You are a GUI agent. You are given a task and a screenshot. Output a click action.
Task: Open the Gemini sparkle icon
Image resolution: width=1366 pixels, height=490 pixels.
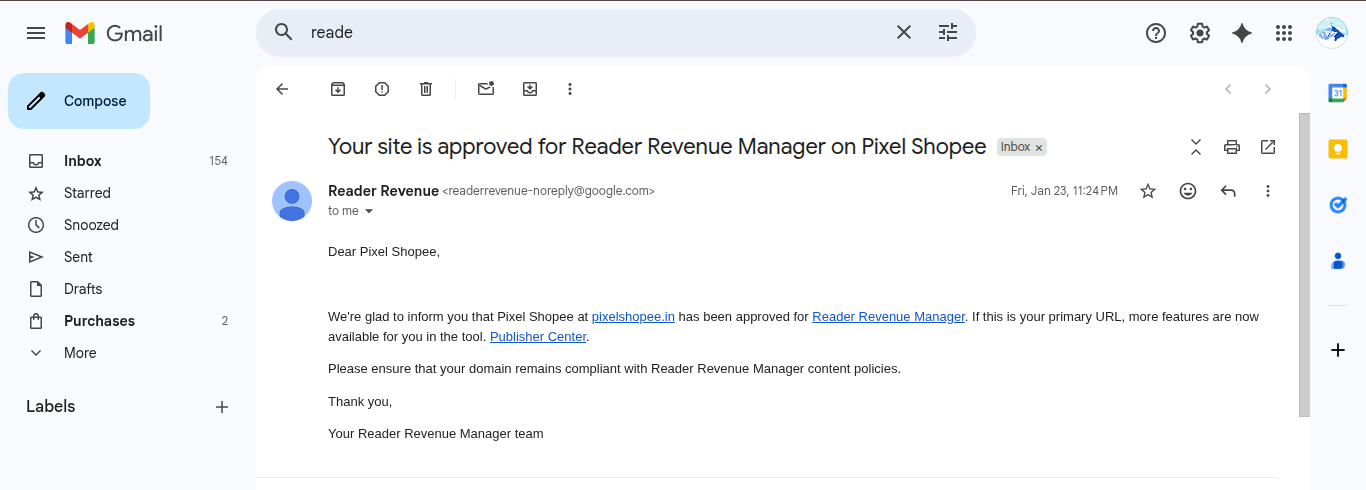point(1242,33)
